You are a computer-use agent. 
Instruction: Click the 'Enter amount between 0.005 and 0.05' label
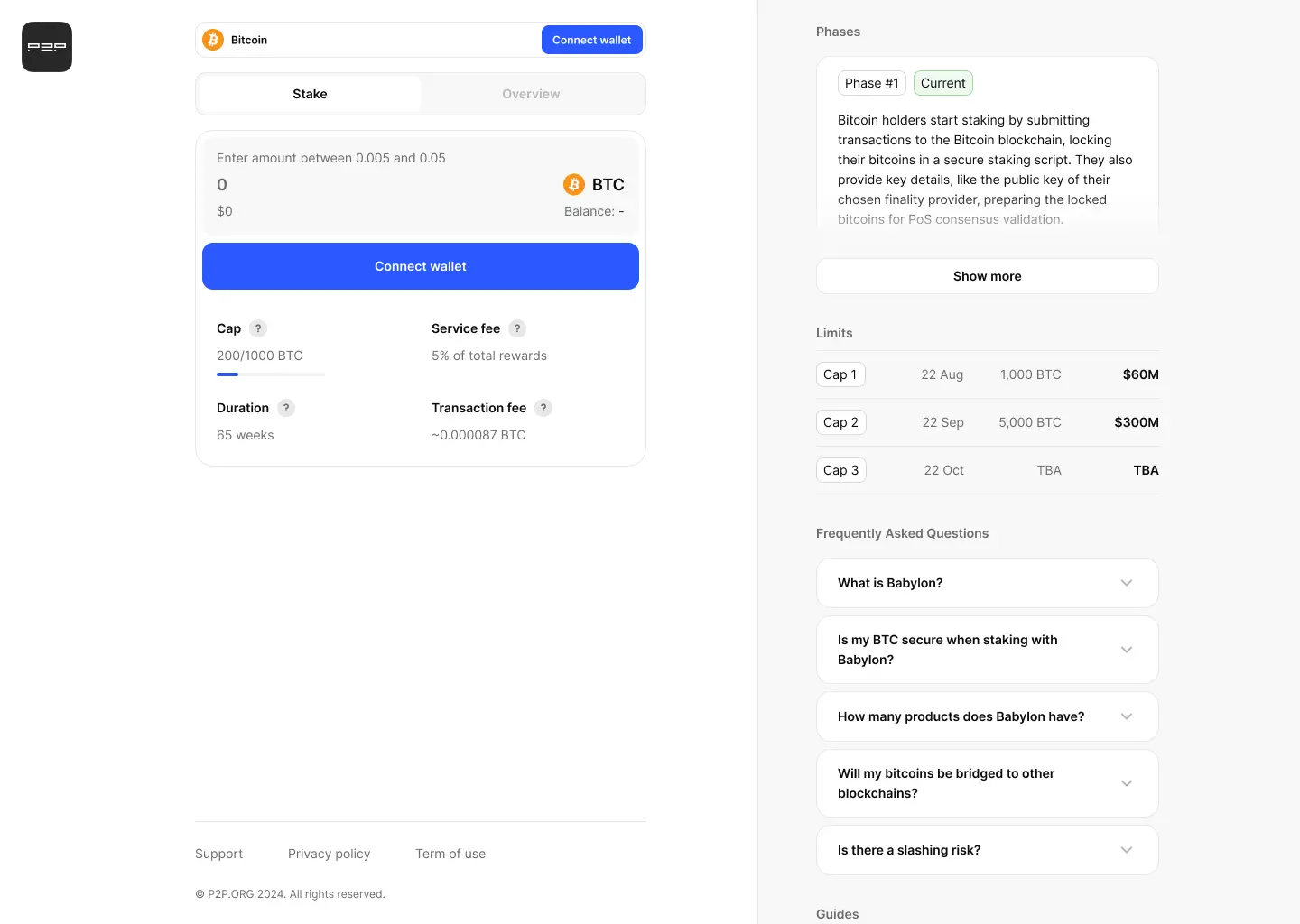(331, 158)
